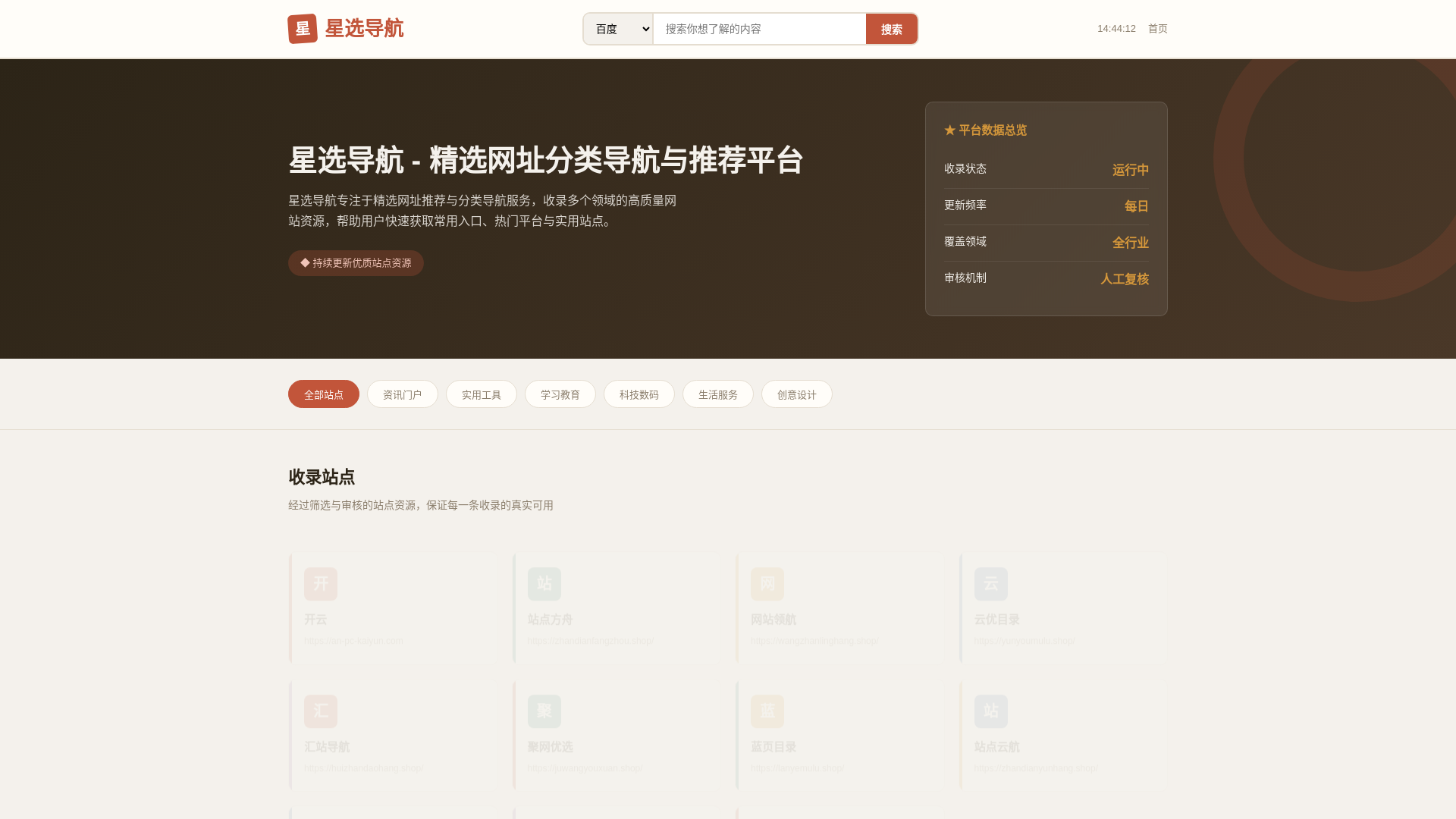The height and width of the screenshot is (819, 1456).
Task: Click the 收录站点 section heading
Action: coord(322,477)
